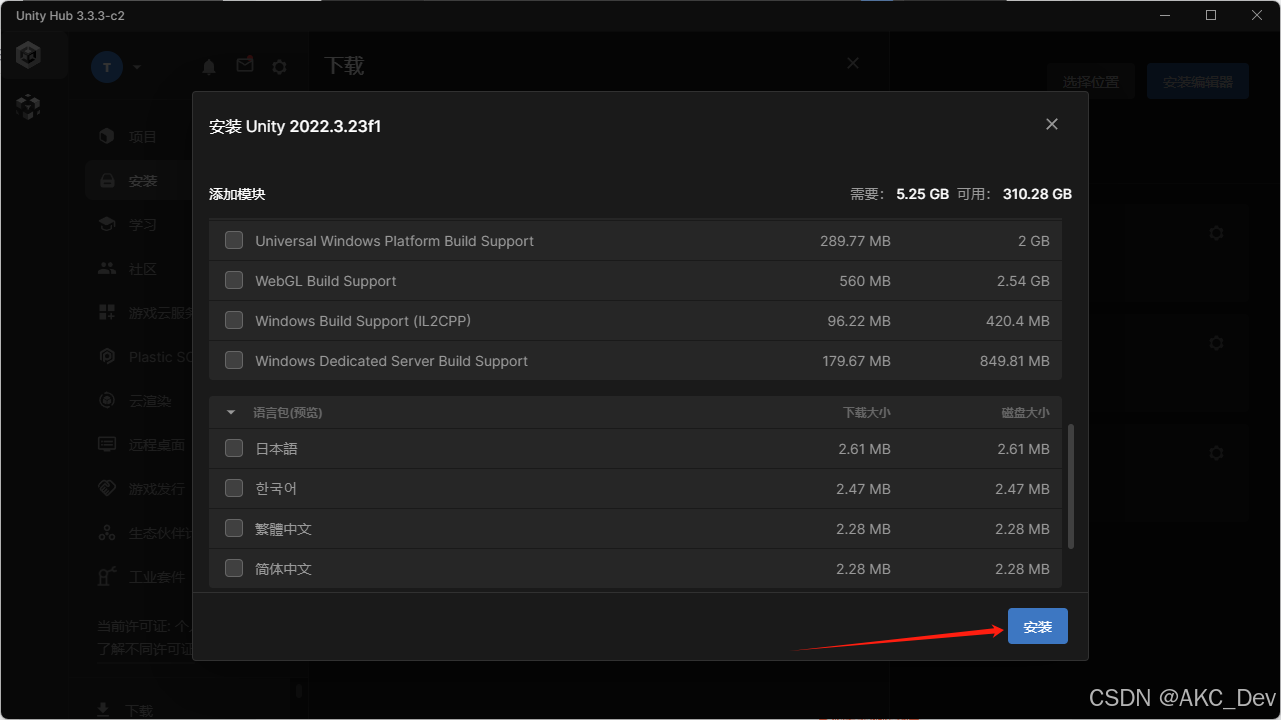Screen dimensions: 1281x720
Task: Click the 生态伙伴 sidebar icon
Action: (x=107, y=533)
